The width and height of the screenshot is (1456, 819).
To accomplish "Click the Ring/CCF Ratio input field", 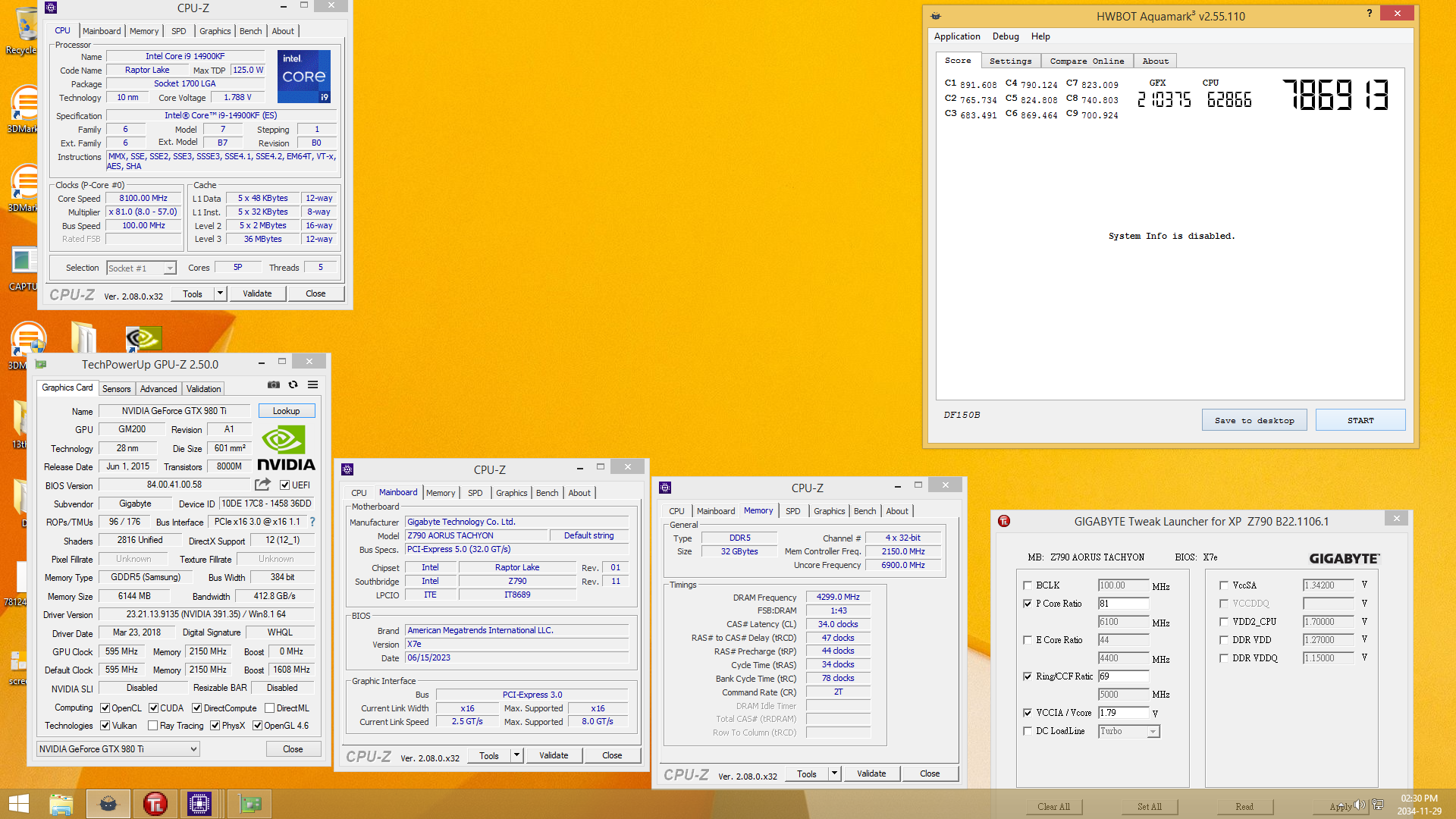I will (1123, 676).
